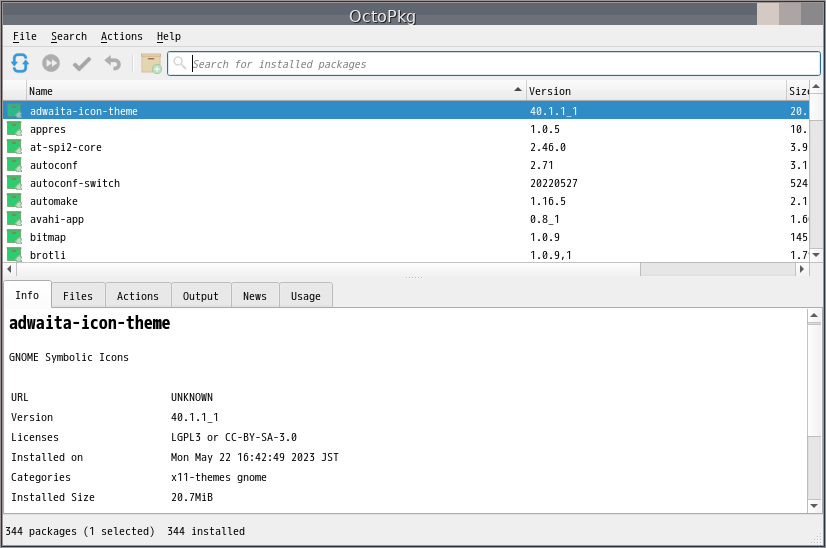Click the brotli package status icon
This screenshot has width=826, height=548.
coord(15,254)
